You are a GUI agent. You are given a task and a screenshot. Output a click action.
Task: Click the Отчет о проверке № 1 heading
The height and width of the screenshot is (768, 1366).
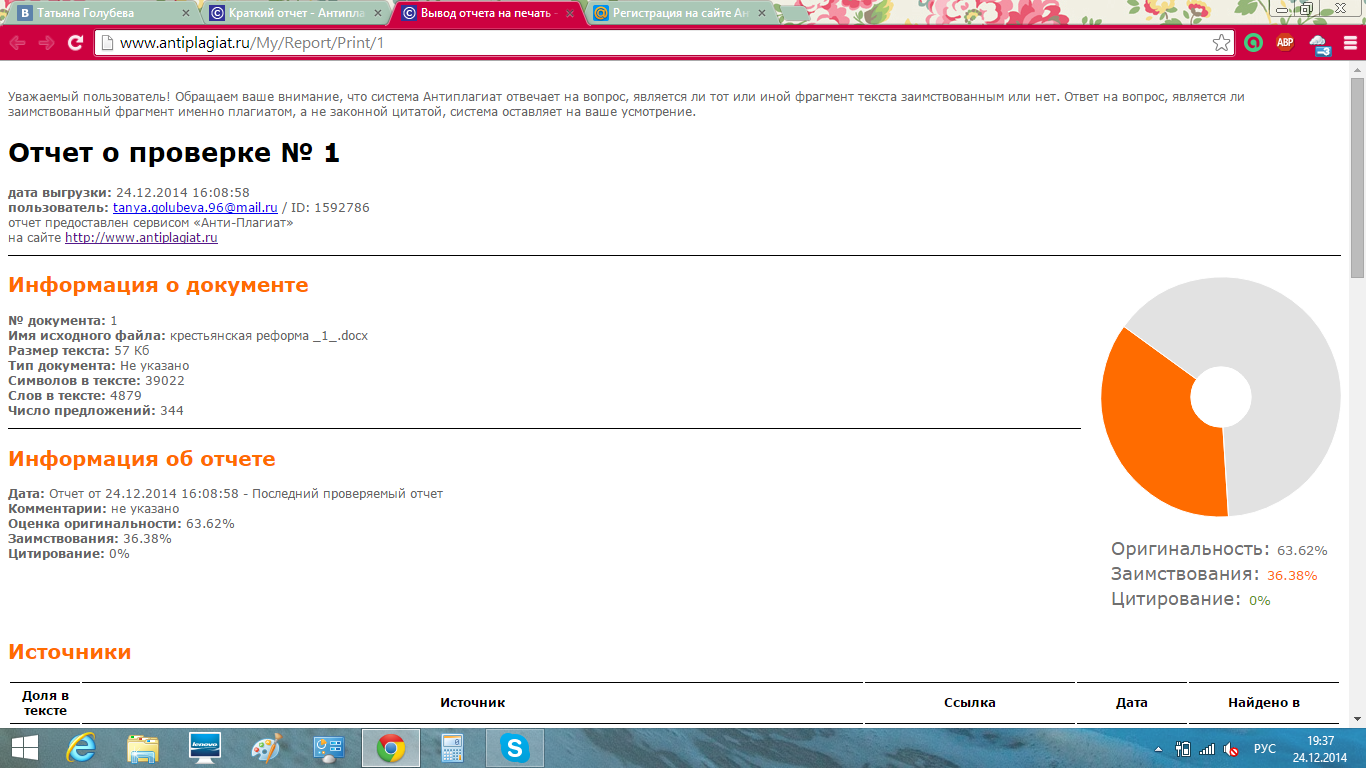point(174,153)
